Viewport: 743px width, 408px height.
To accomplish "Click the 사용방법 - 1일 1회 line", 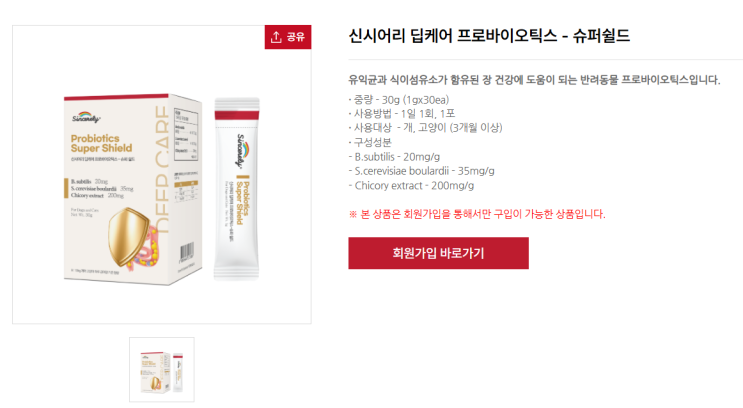I will 401,114.
